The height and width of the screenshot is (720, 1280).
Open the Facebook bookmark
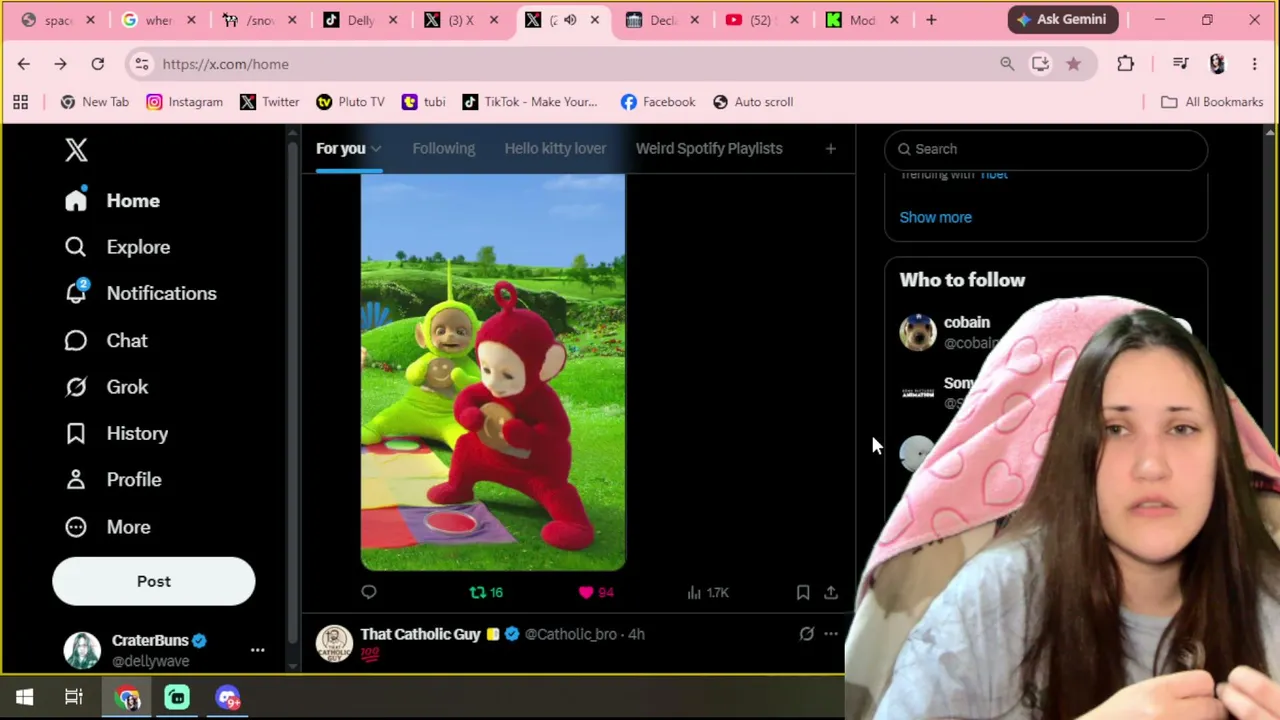[657, 102]
